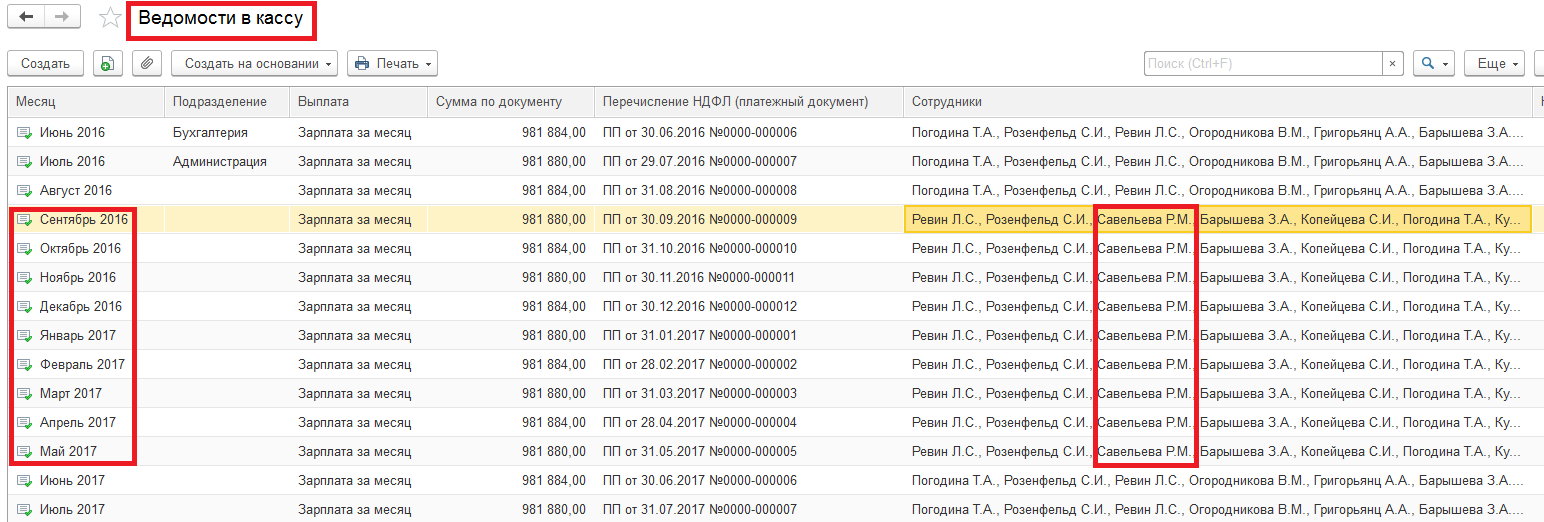1544x522 pixels.
Task: Click the employees cell in Август 2016 row
Action: (x=1217, y=190)
